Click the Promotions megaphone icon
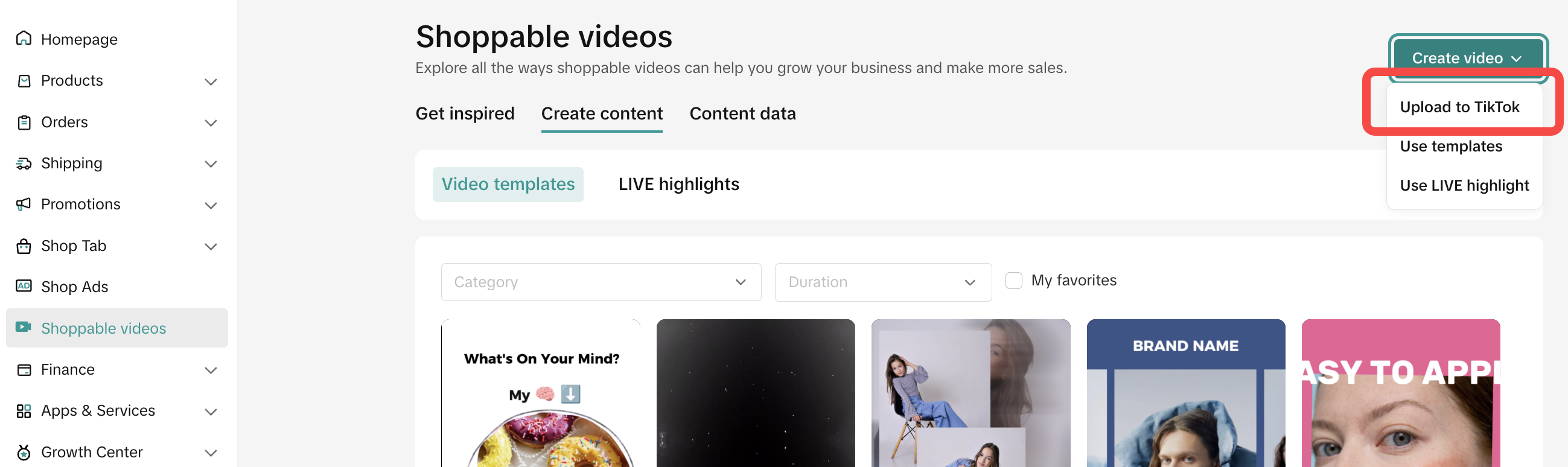Screen dimensions: 1568x467 pos(24,204)
